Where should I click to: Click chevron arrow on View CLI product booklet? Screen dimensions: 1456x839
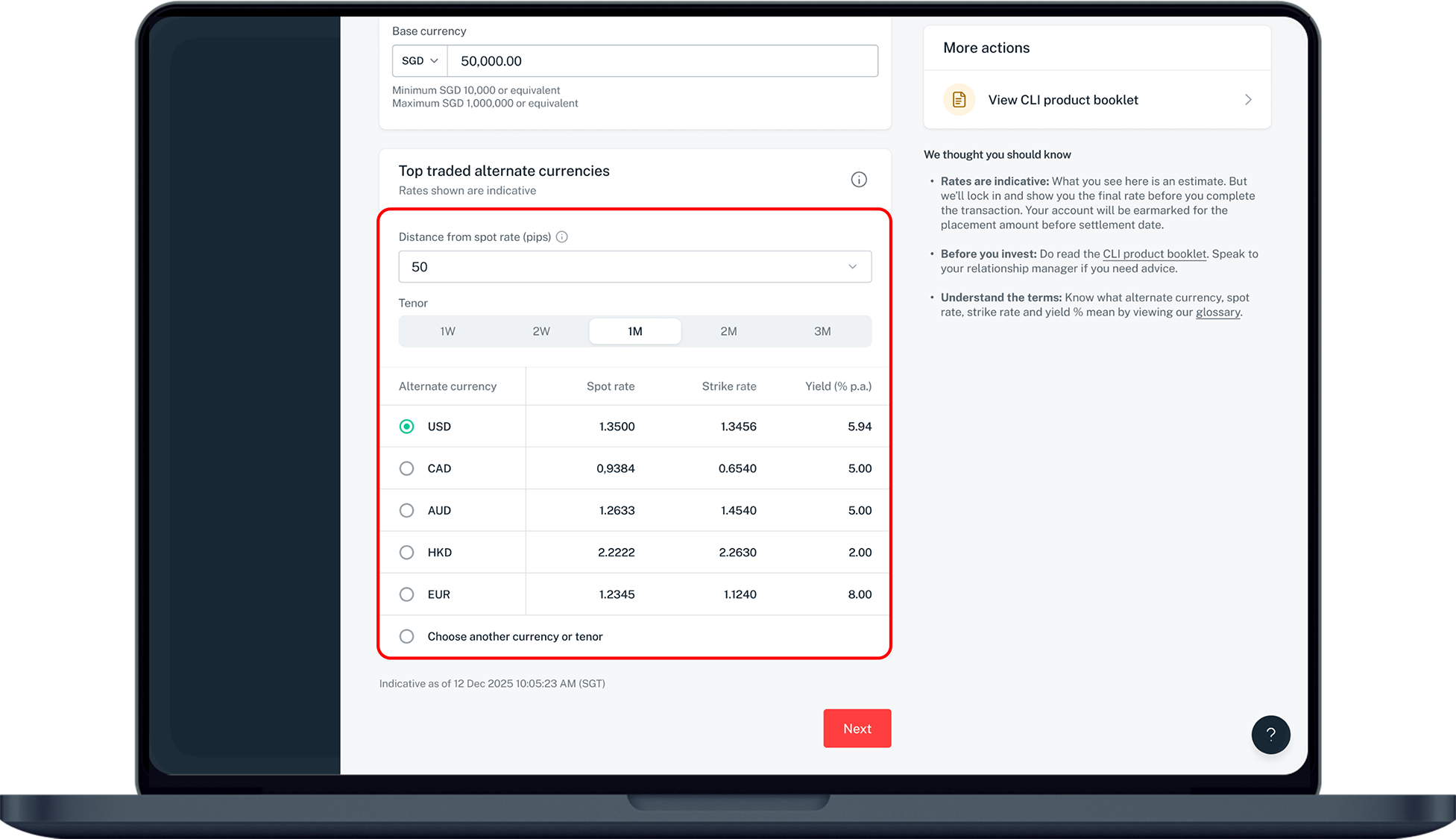click(x=1248, y=100)
